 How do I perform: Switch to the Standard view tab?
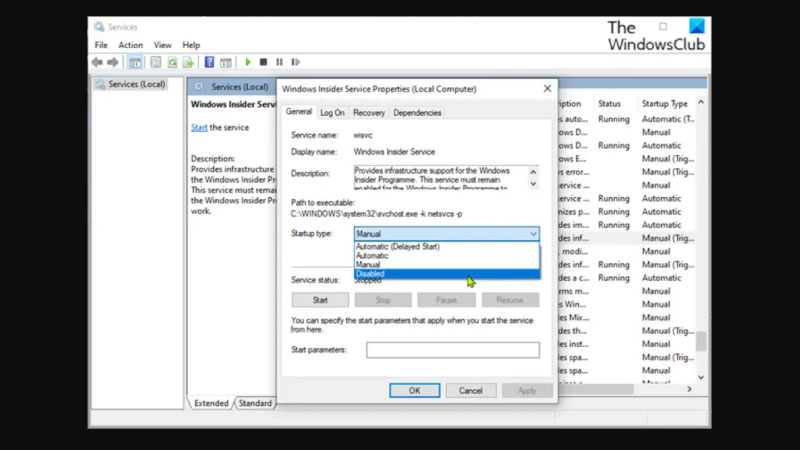click(255, 403)
